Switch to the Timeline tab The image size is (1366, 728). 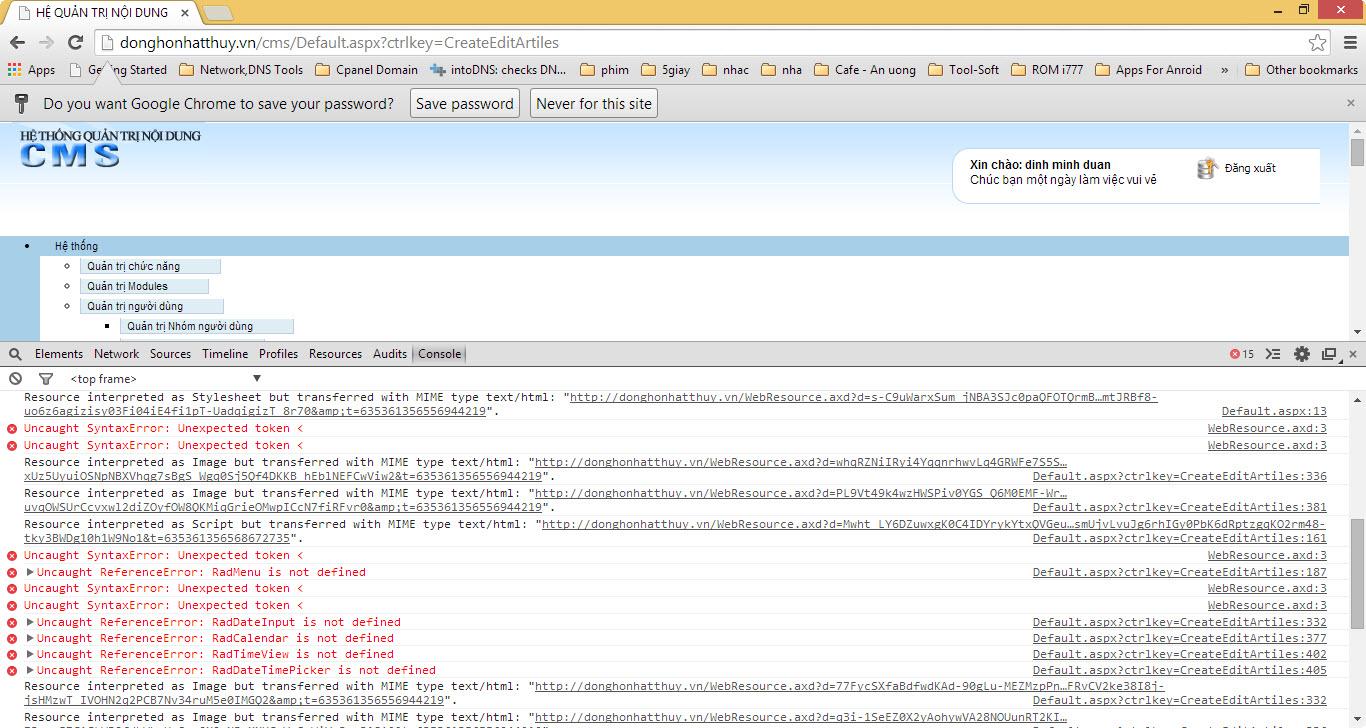225,354
